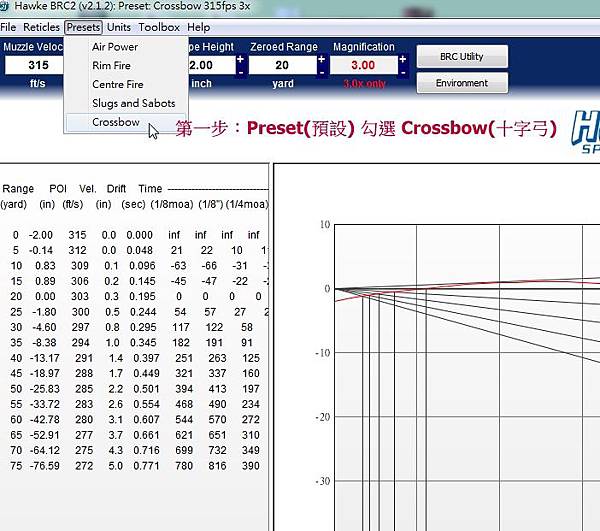Click the Range column header
The width and height of the screenshot is (600, 531).
coord(18,189)
